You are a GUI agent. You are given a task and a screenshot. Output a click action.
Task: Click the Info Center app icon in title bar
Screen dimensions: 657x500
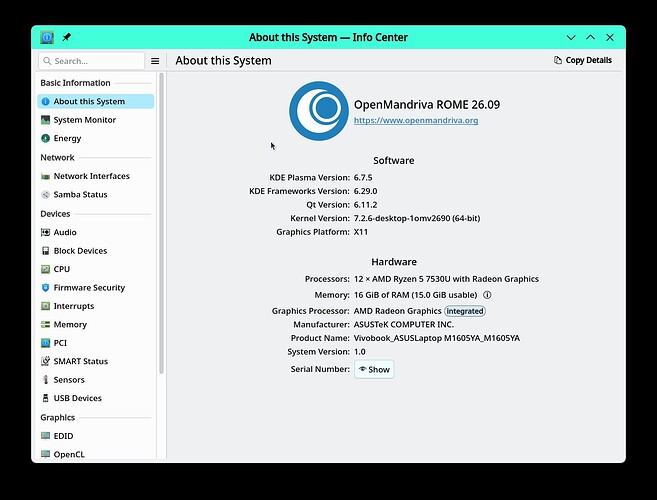pyautogui.click(x=47, y=37)
